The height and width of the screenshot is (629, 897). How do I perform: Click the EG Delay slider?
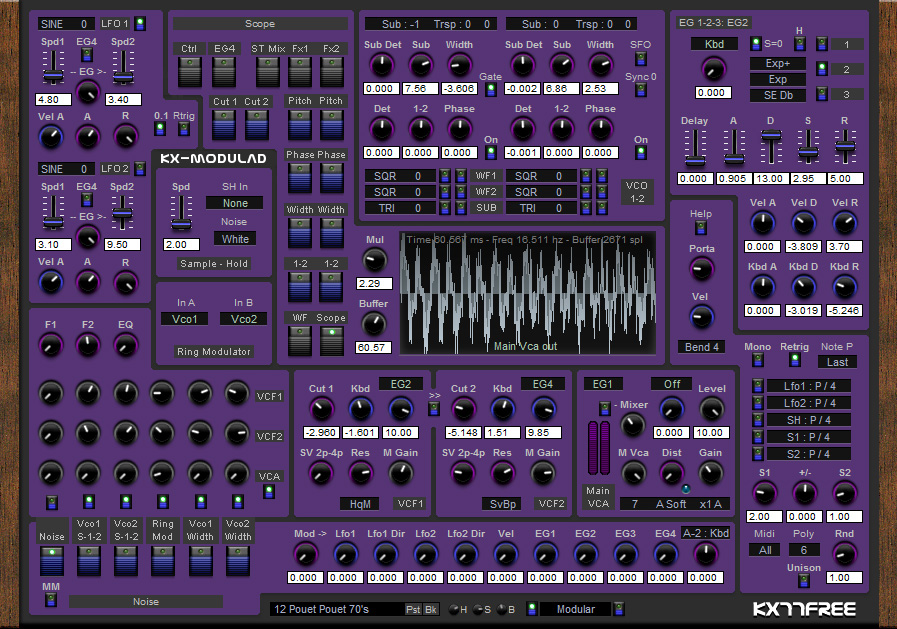click(x=695, y=148)
